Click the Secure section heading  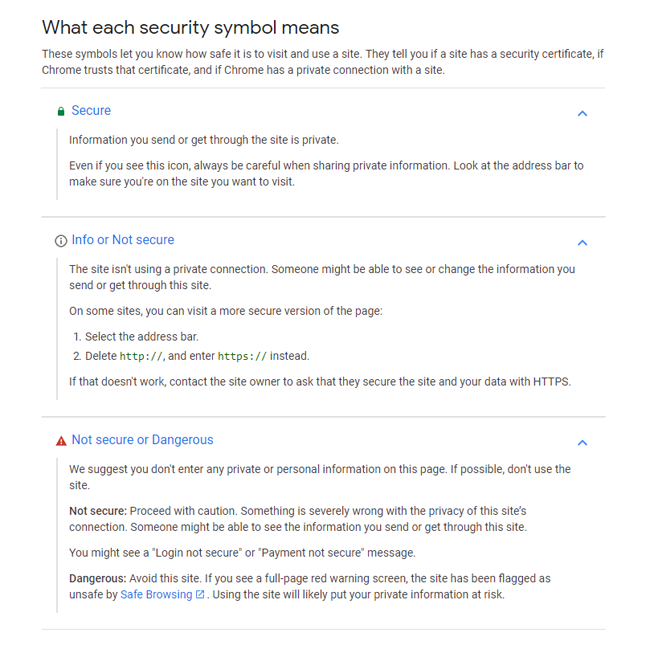91,110
